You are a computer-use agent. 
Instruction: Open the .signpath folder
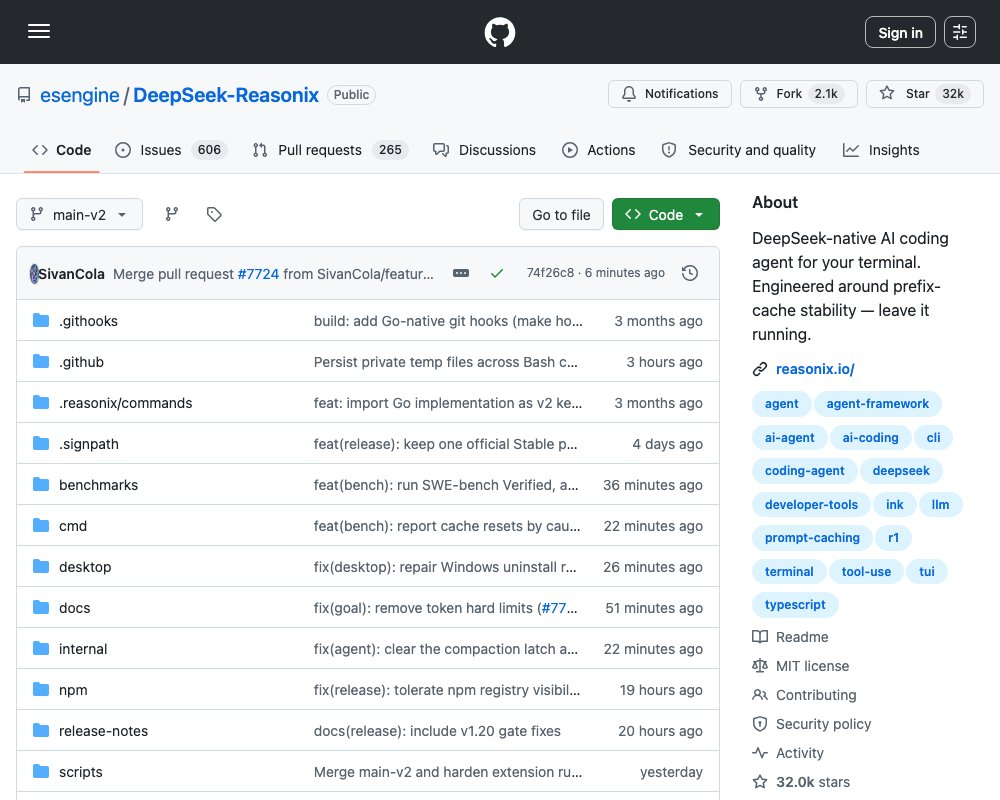click(89, 444)
